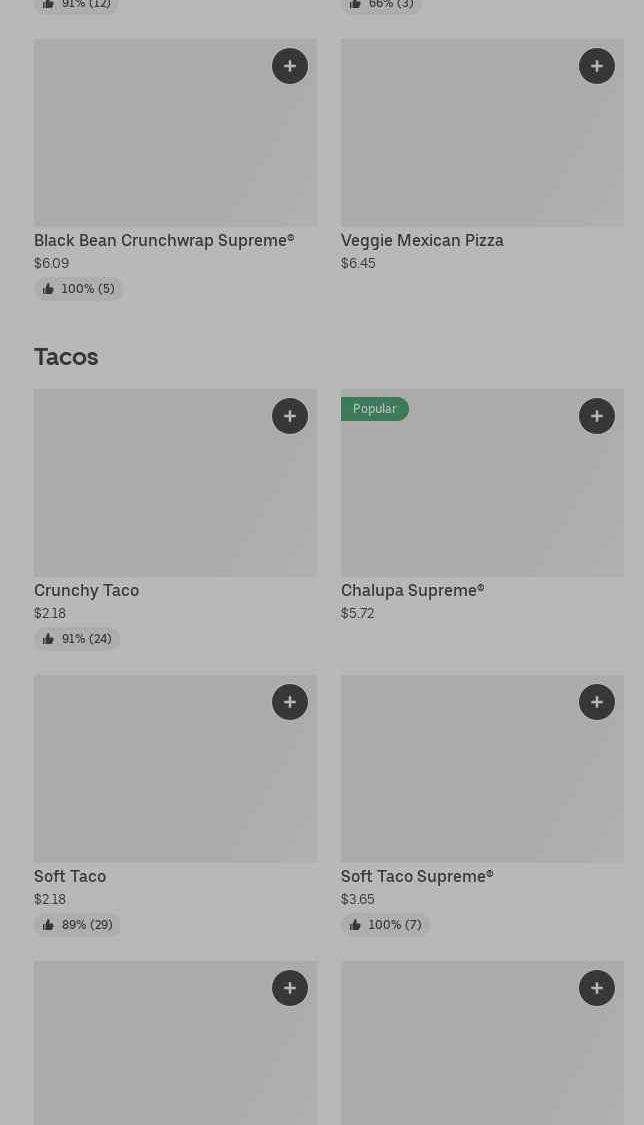The image size is (644, 1125).
Task: Click plus icon below Soft Taco
Action: 290,988
